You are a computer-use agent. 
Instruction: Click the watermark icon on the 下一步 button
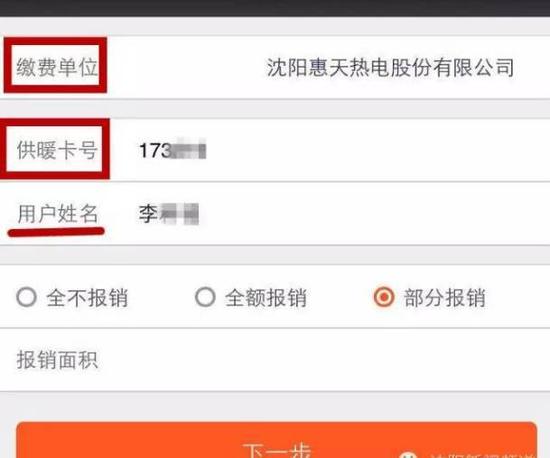[408, 454]
